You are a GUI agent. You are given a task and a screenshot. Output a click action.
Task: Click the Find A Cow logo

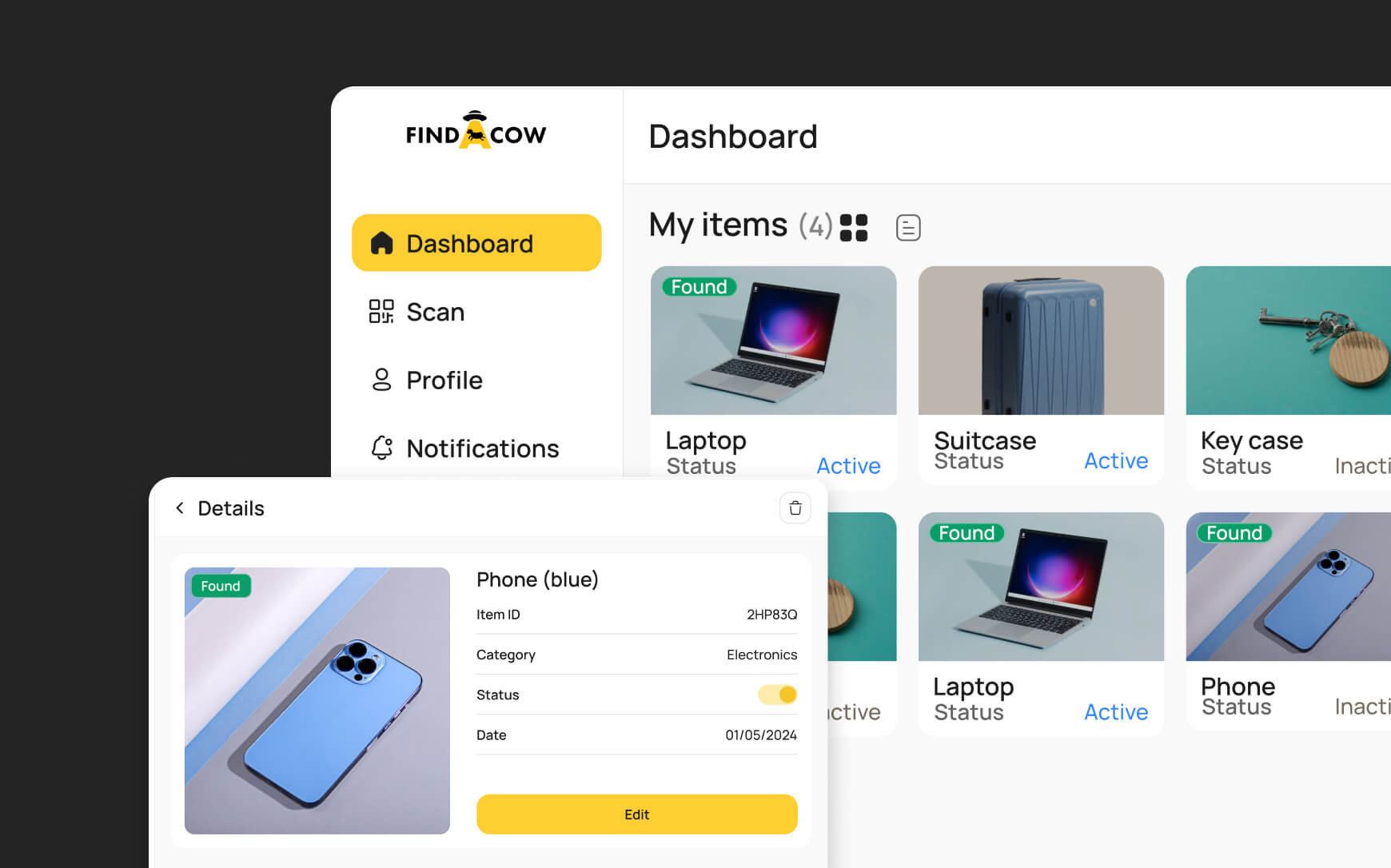tap(476, 130)
